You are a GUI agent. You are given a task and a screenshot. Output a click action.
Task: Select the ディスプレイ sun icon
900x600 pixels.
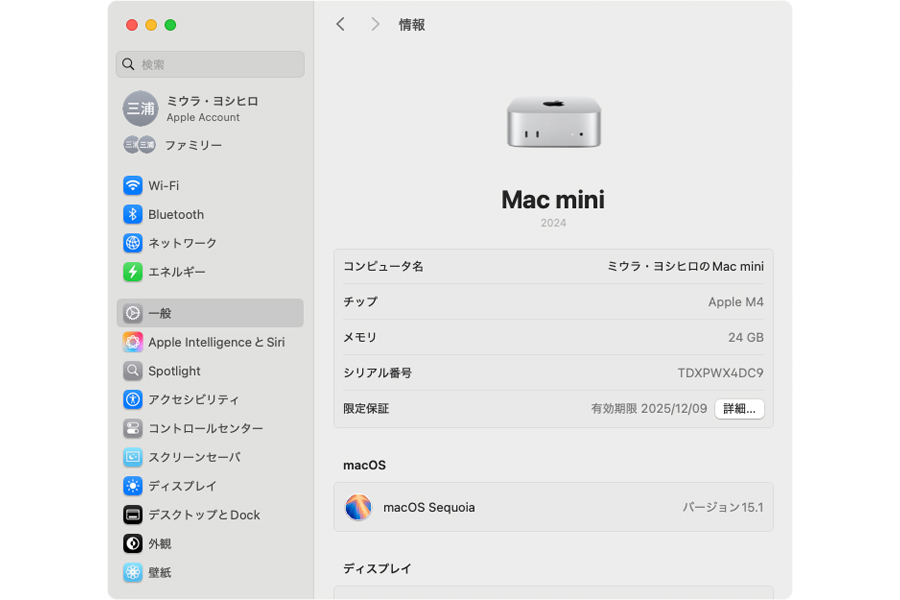click(x=133, y=486)
